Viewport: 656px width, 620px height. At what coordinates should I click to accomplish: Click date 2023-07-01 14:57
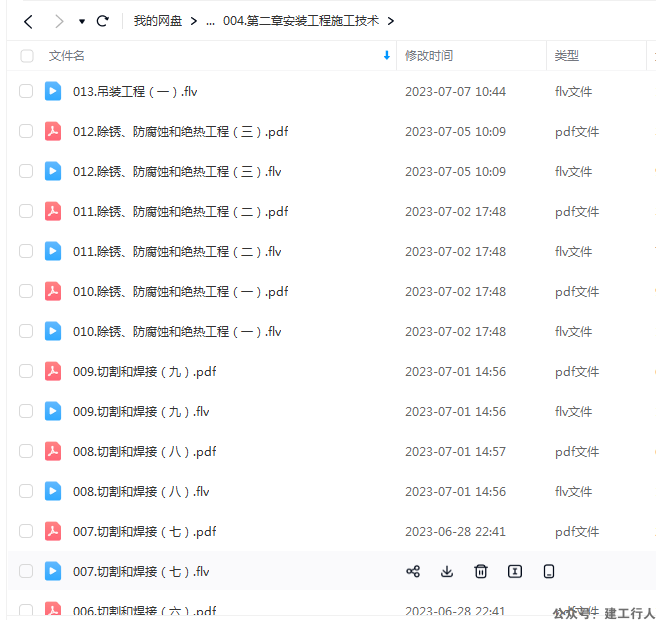(x=455, y=452)
